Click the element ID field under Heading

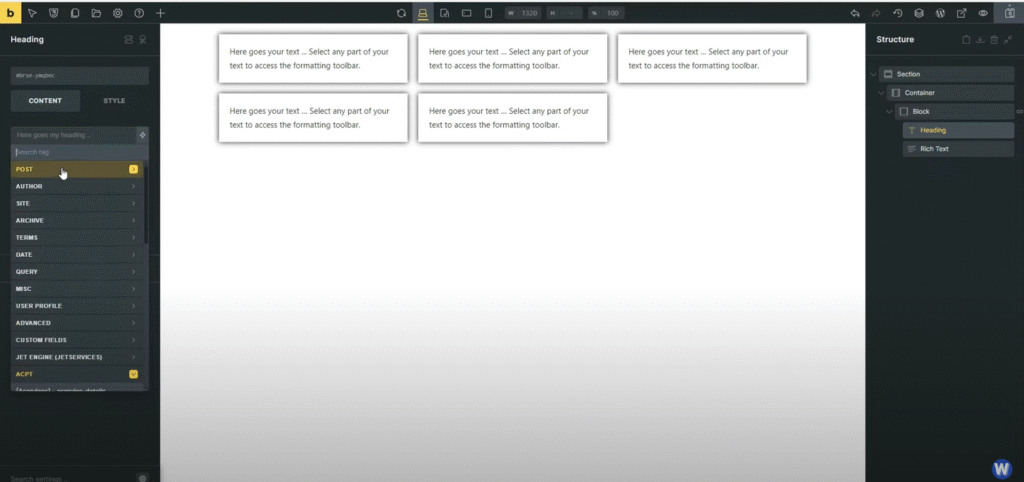[x=80, y=76]
